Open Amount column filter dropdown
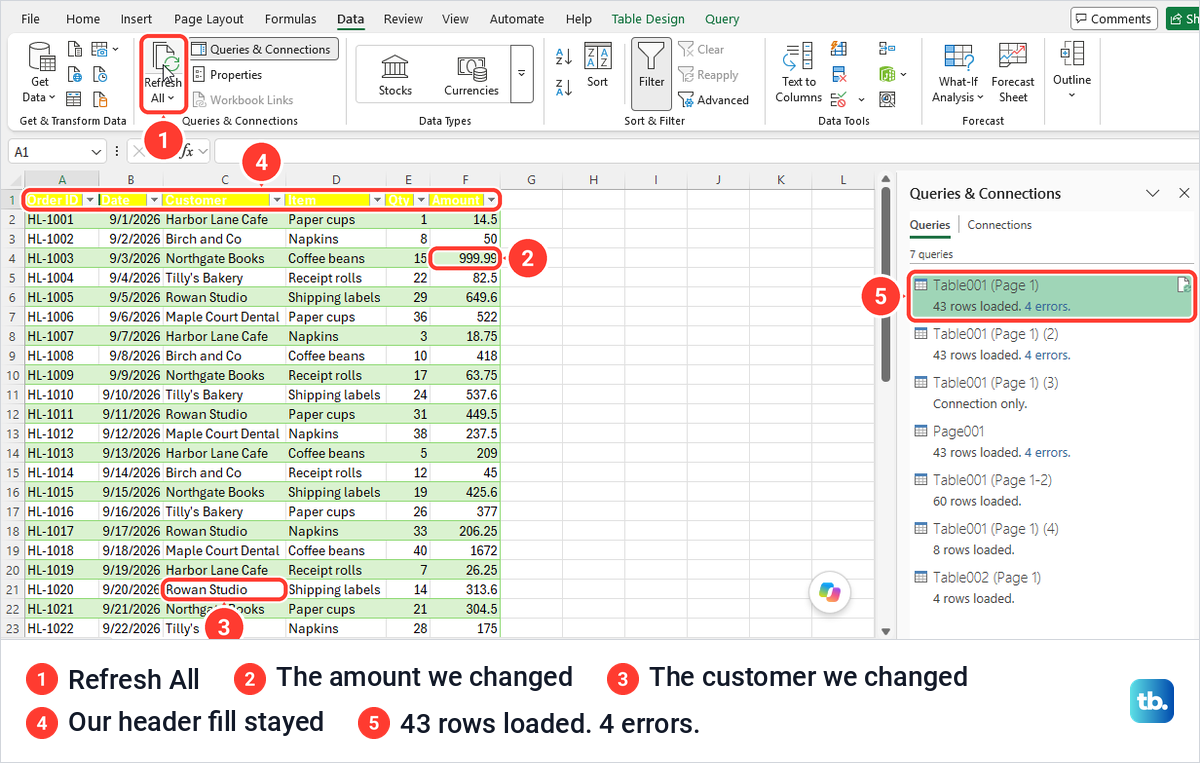The width and height of the screenshot is (1200, 763). click(x=491, y=200)
